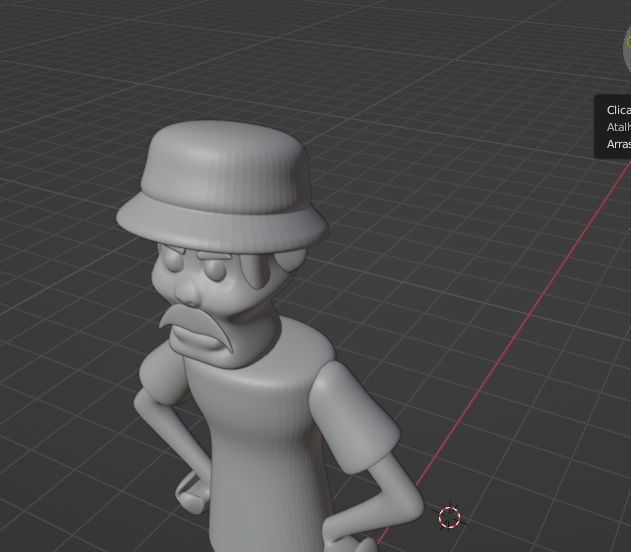Click the hair lock under the hat brim
Viewport: 631px width, 552px height.
256,270
